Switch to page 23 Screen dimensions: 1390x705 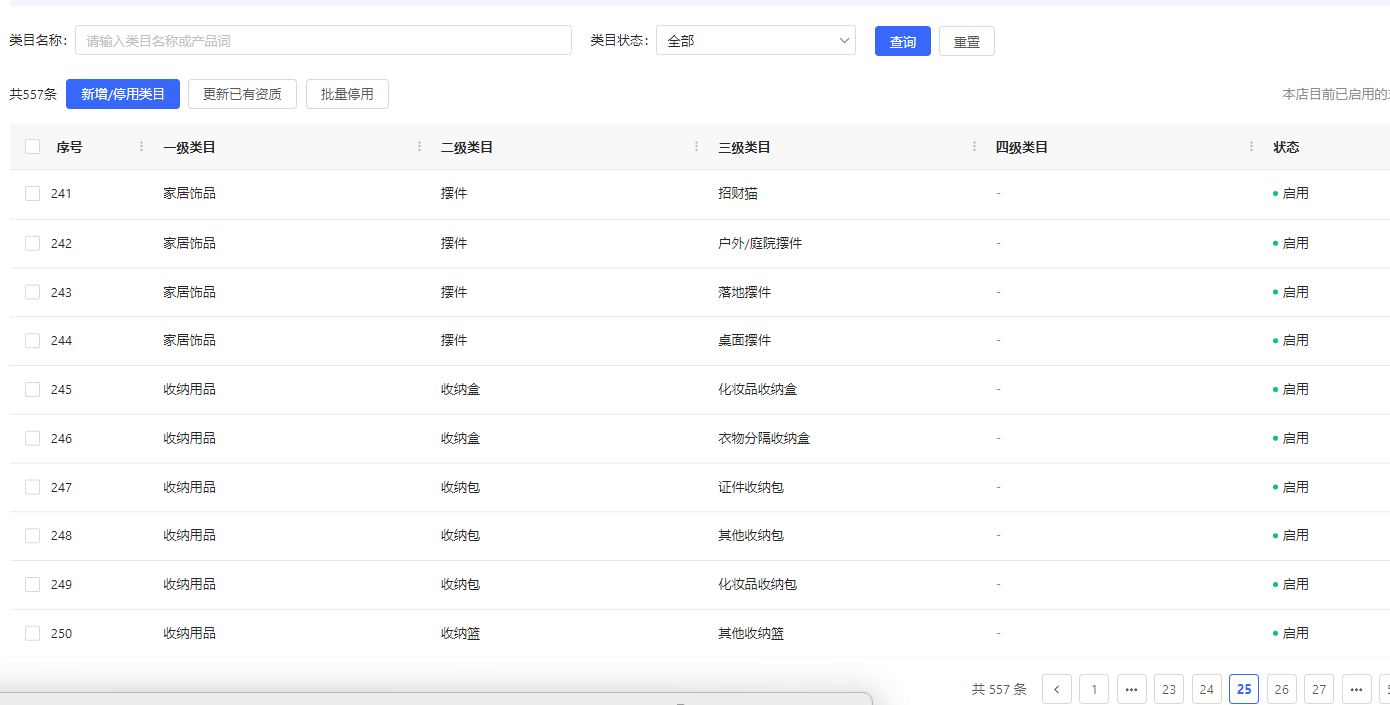pos(1169,689)
